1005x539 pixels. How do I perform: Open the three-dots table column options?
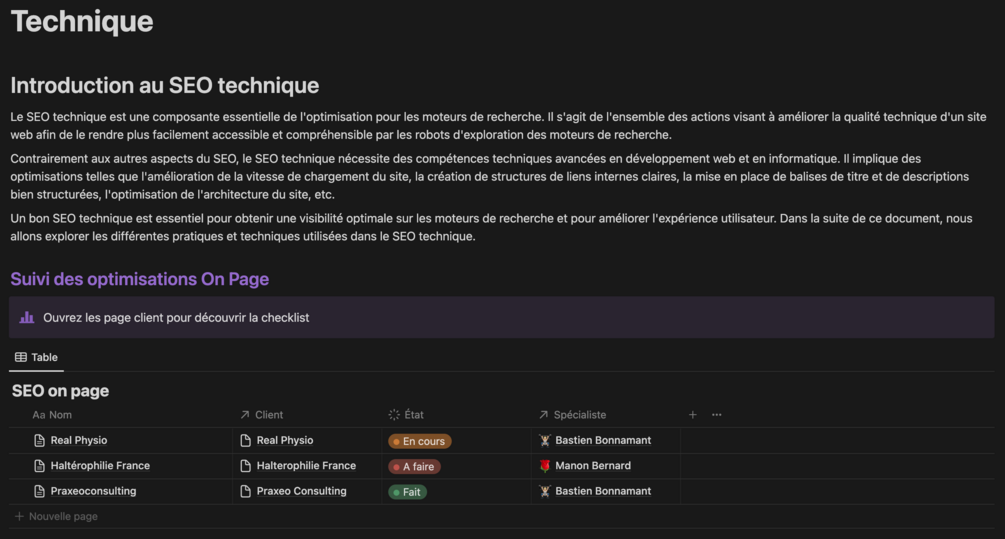(716, 415)
